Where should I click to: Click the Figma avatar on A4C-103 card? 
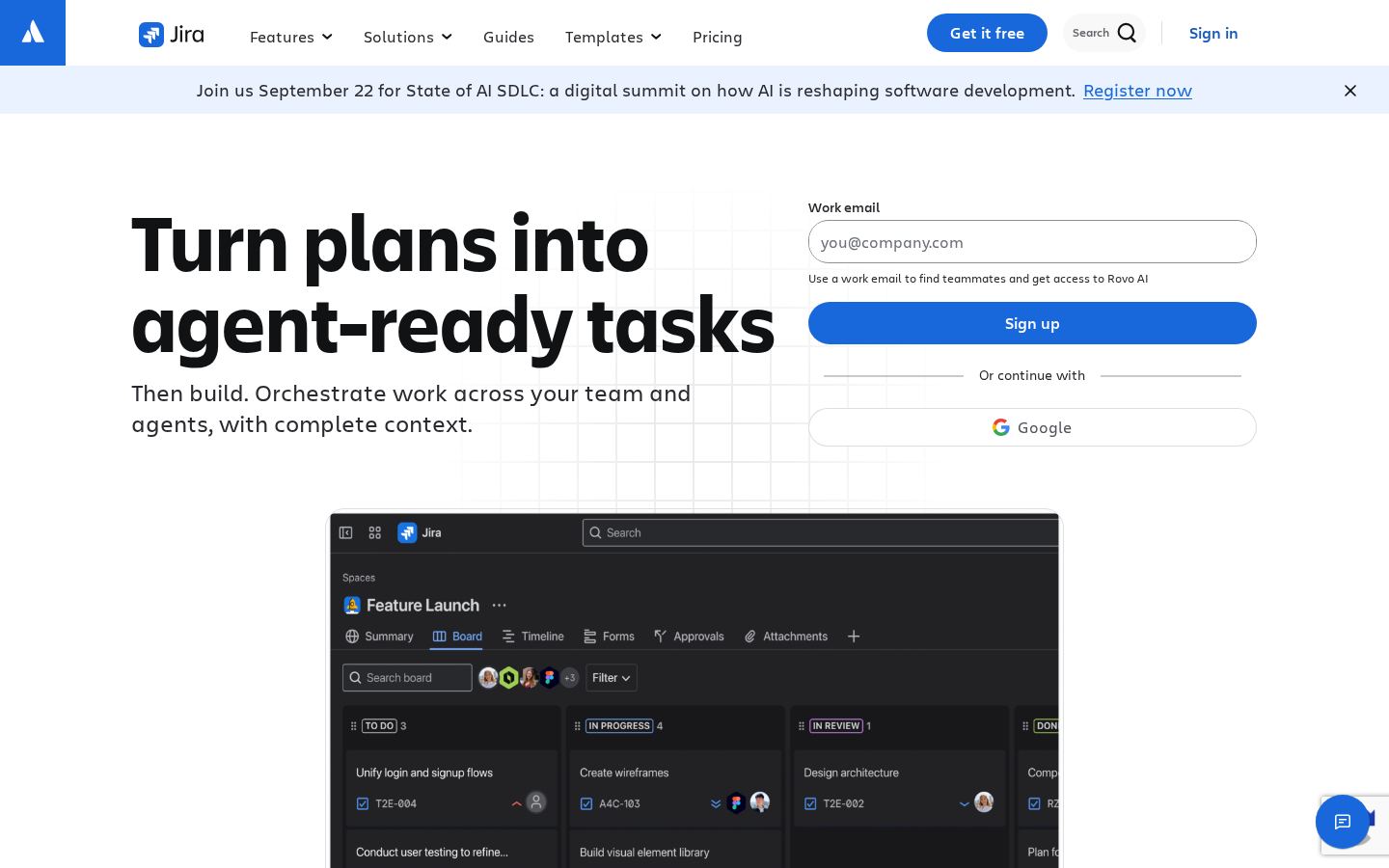point(736,802)
